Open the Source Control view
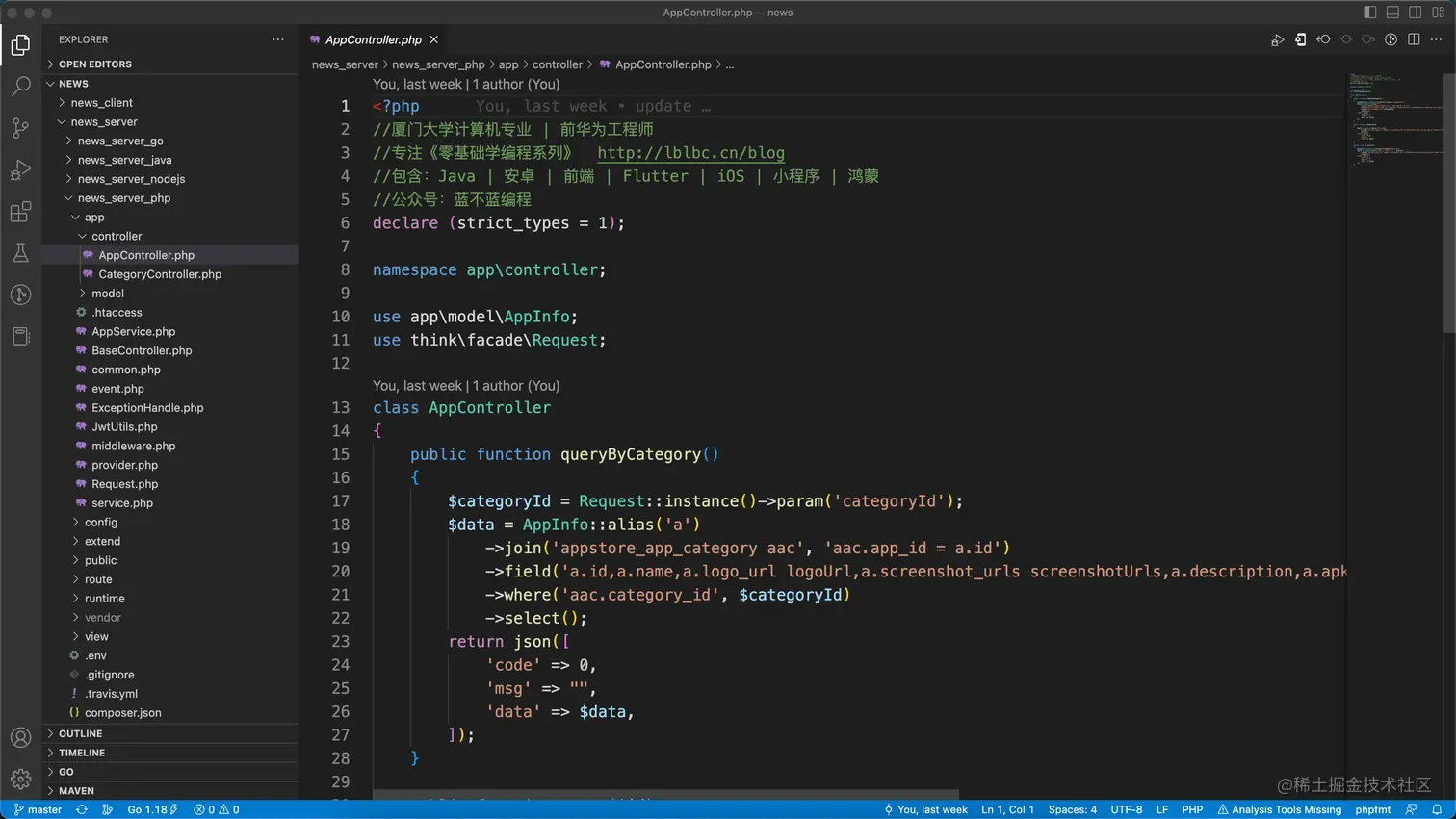 click(20, 128)
